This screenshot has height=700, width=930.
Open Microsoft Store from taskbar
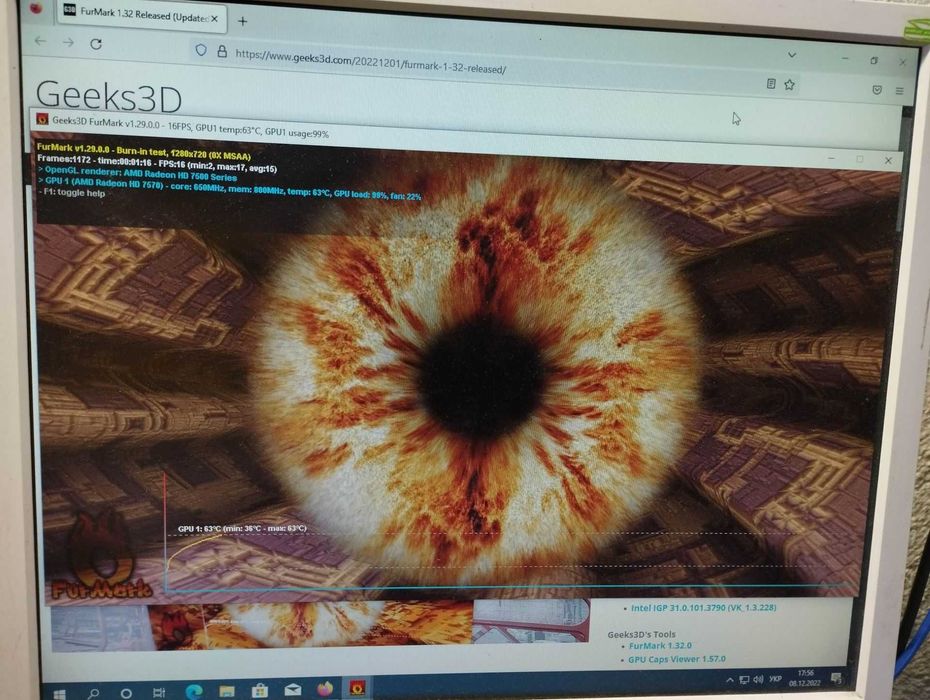pyautogui.click(x=260, y=690)
